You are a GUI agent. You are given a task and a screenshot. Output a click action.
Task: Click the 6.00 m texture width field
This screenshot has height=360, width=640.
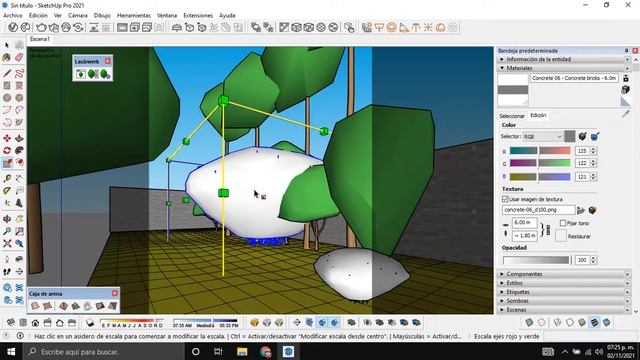pos(524,223)
